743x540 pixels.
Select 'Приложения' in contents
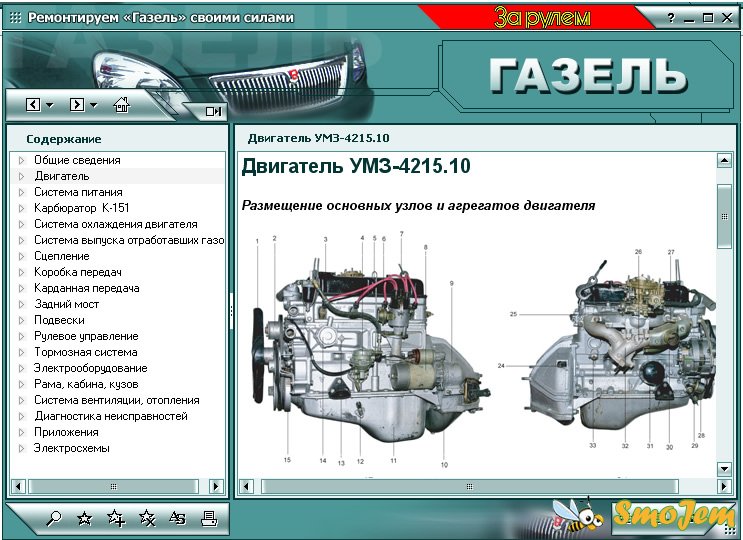pyautogui.click(x=66, y=432)
